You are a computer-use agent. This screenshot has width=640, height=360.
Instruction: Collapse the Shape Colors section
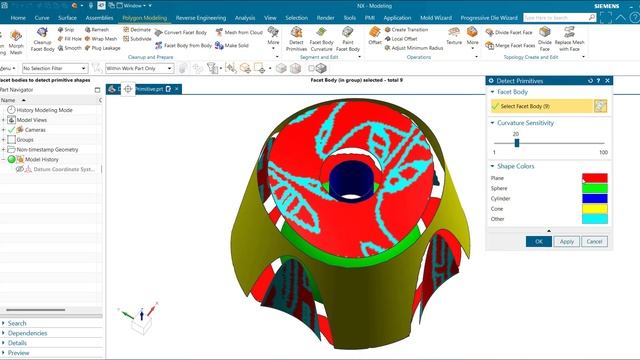pos(492,166)
